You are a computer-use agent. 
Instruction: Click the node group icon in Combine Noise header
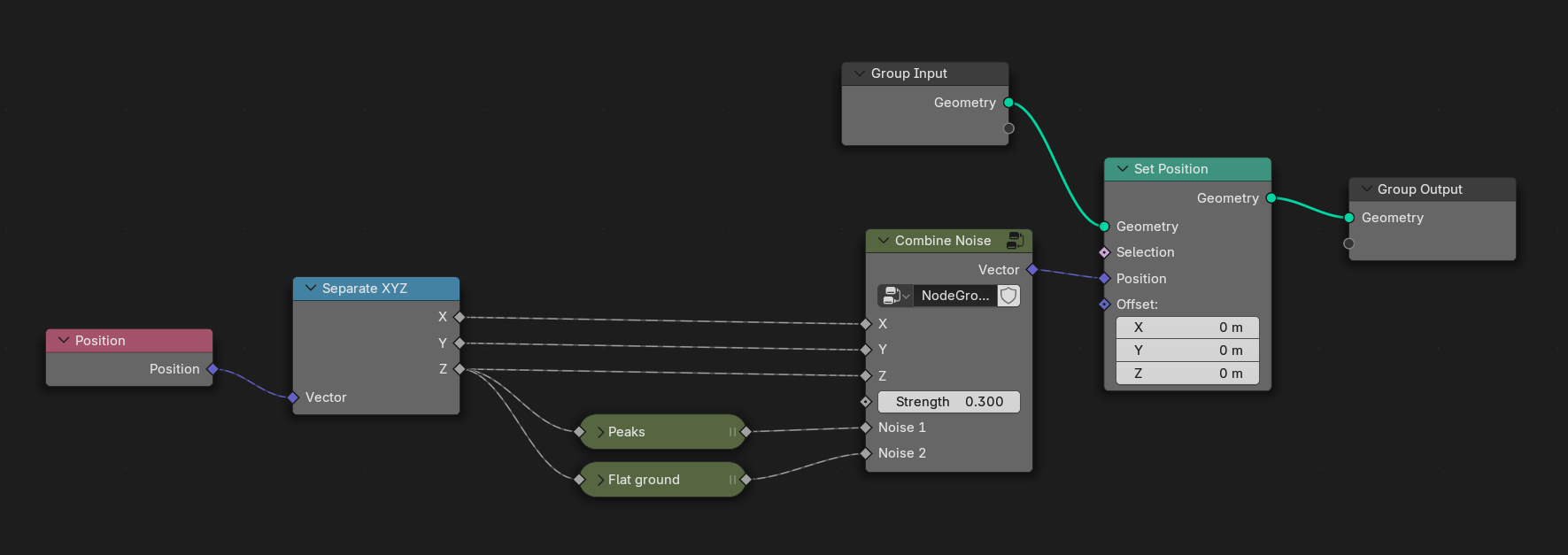pos(1015,240)
